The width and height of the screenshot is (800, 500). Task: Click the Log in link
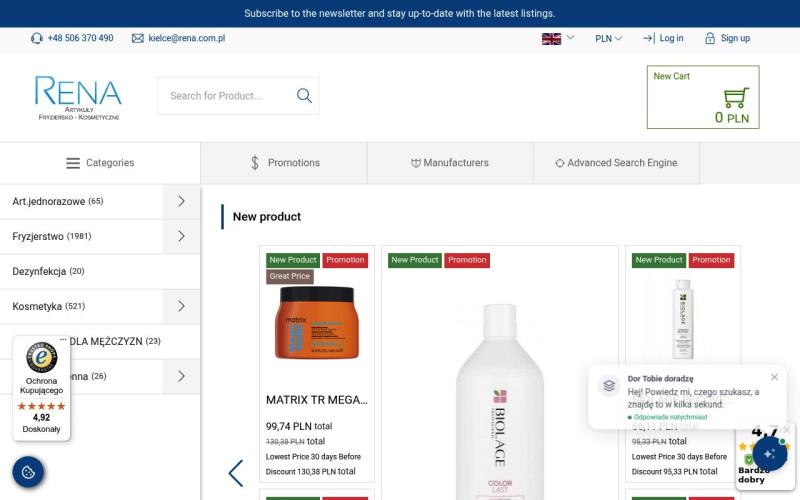(663, 39)
